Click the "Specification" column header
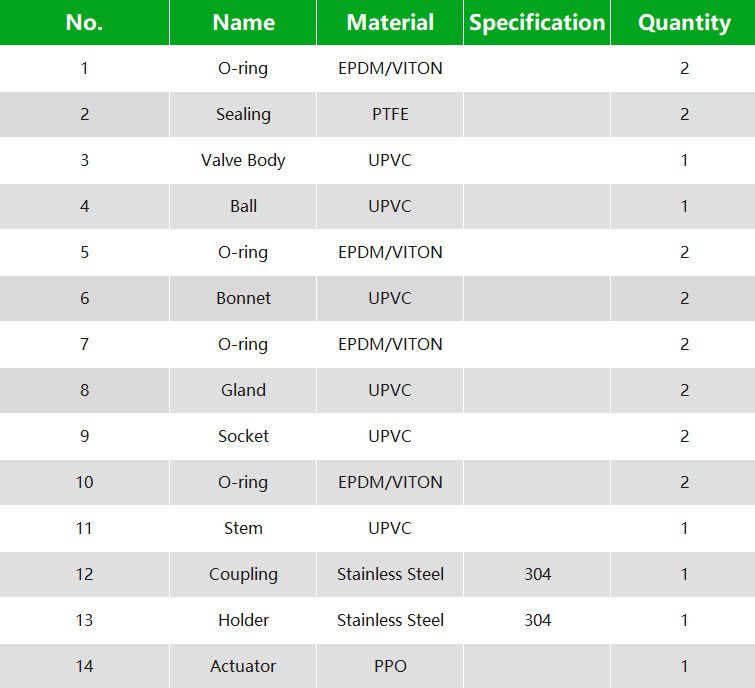 [537, 23]
